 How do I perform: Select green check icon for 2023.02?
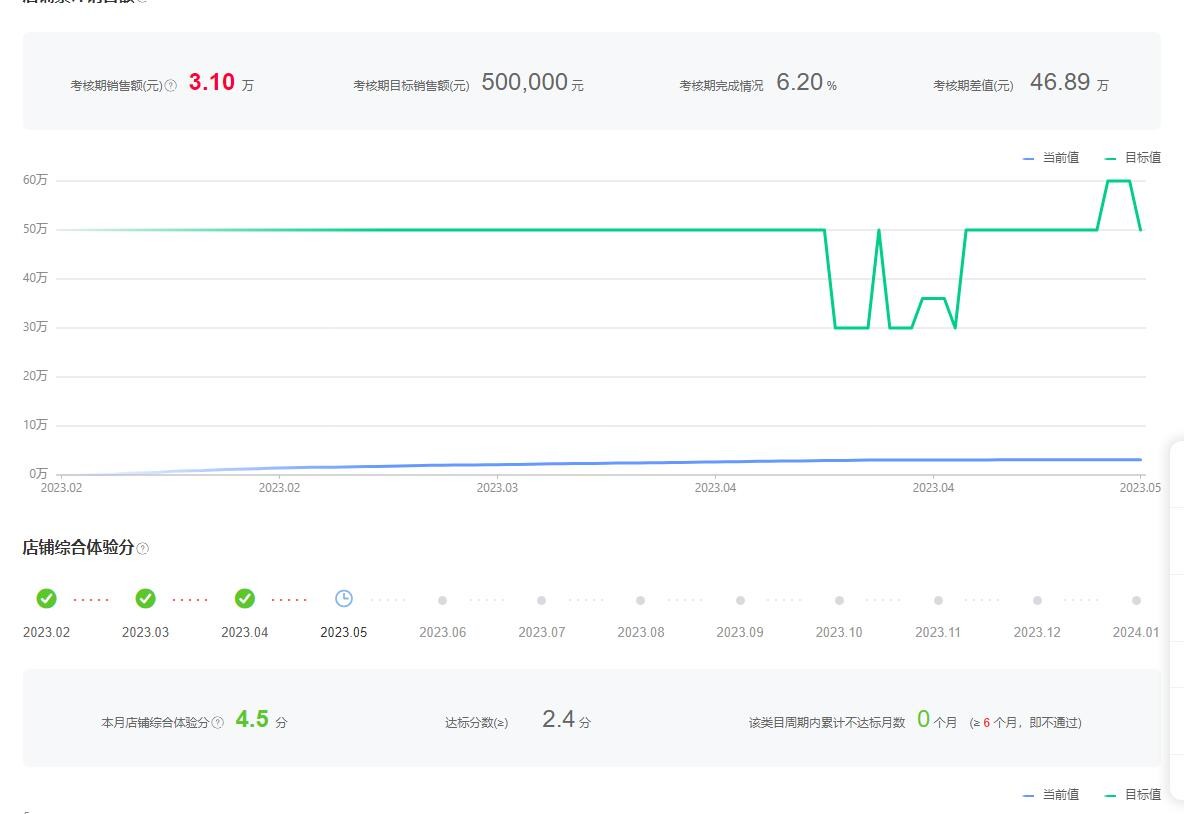[x=46, y=599]
